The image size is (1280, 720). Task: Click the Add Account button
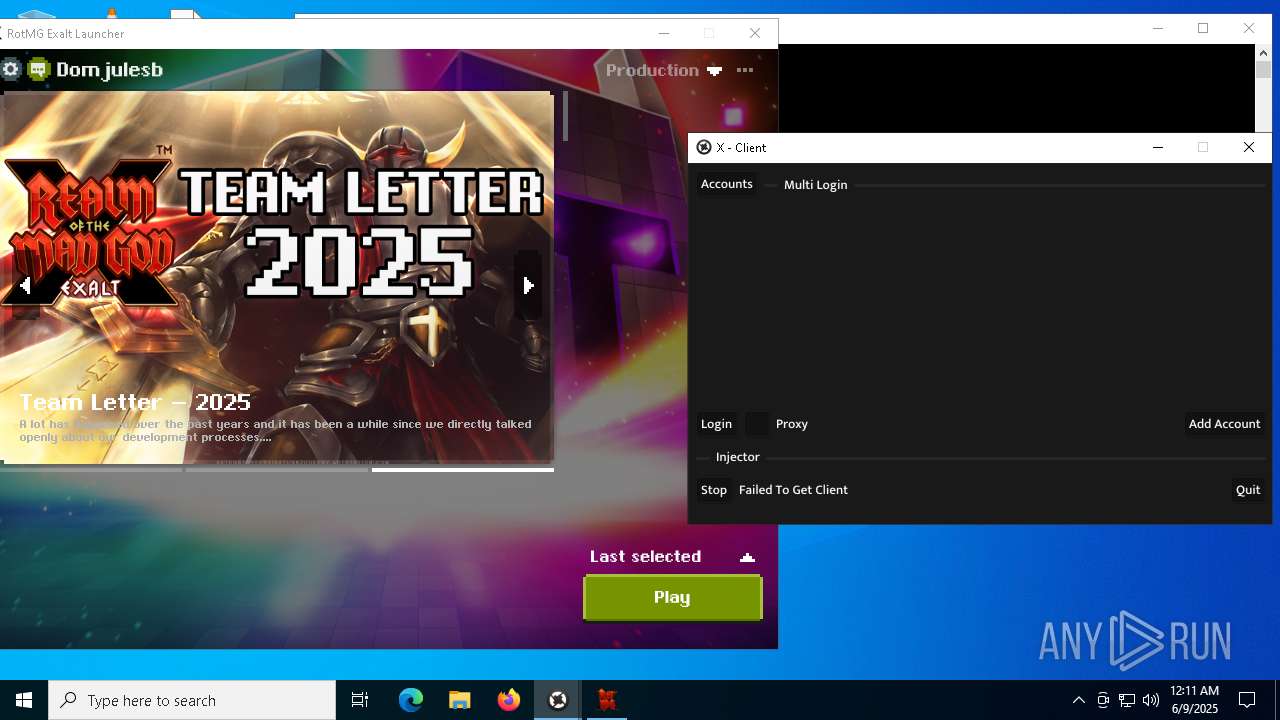coord(1224,424)
